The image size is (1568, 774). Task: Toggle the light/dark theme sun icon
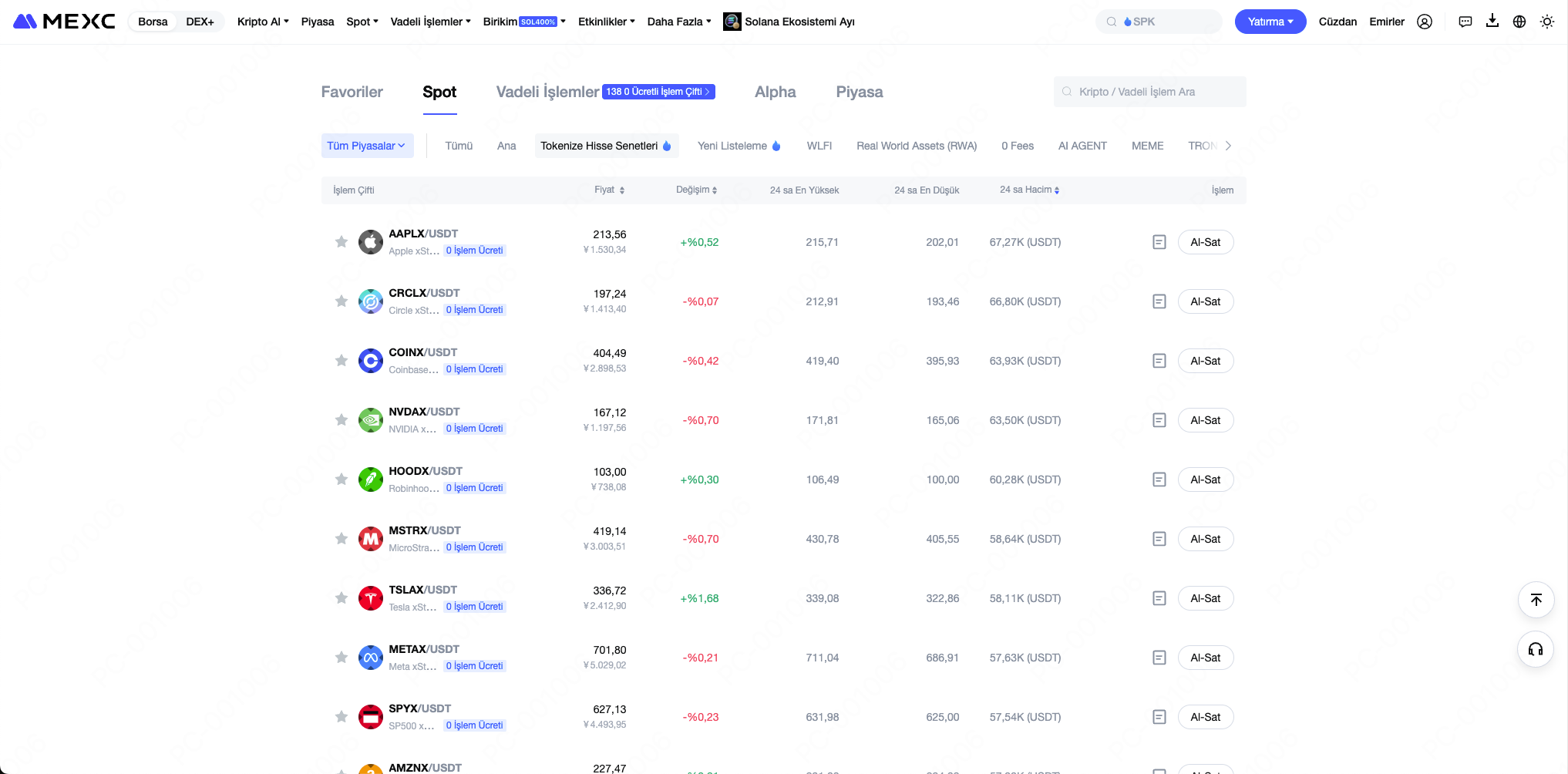coord(1547,22)
